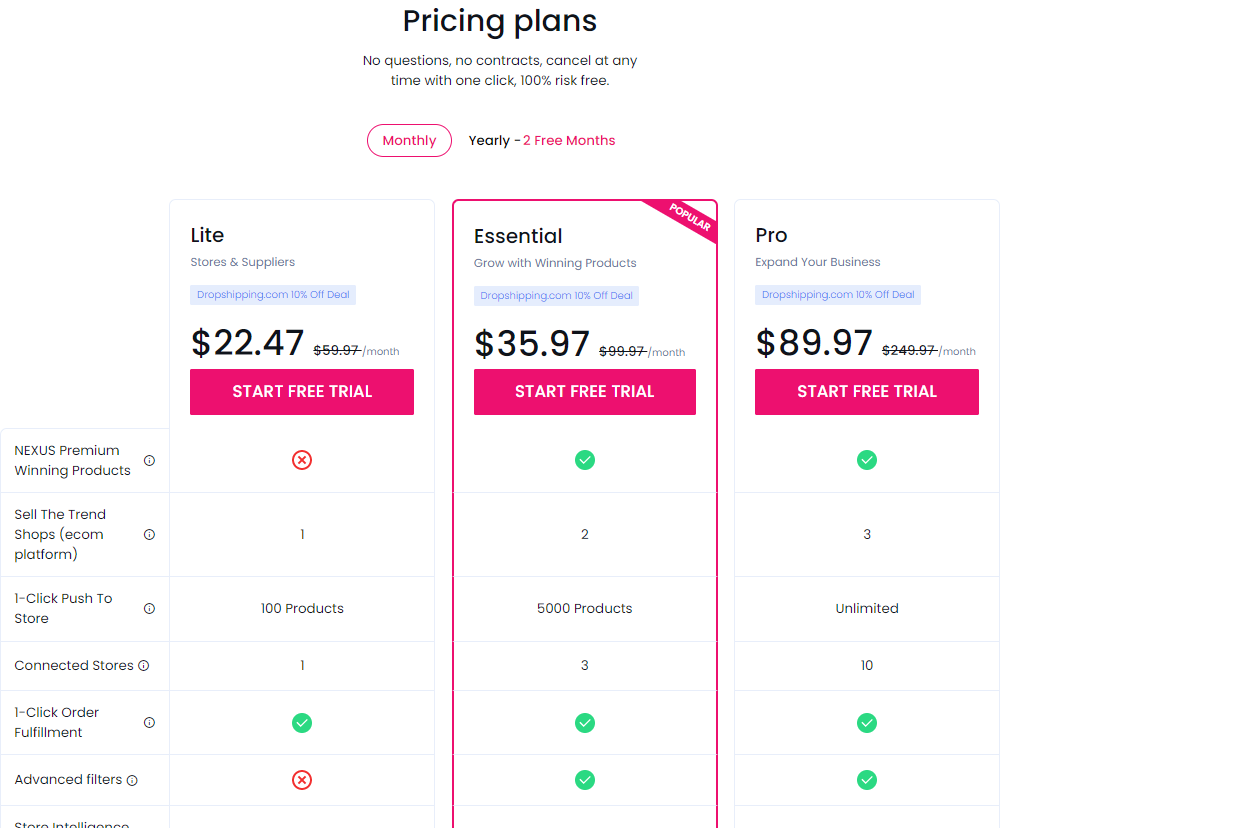Click the 2 Free Months label
The height and width of the screenshot is (828, 1235).
(569, 141)
